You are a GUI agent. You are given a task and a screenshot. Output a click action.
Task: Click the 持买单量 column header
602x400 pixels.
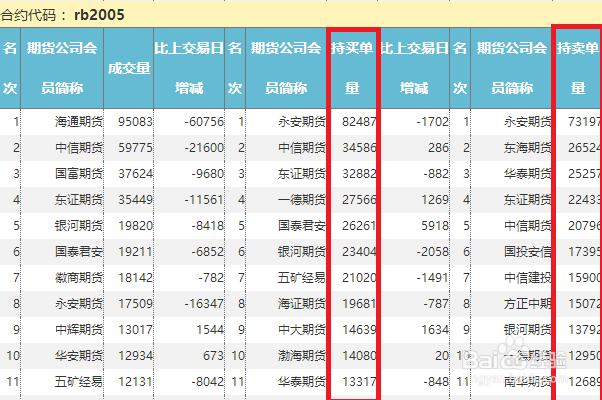click(x=352, y=68)
